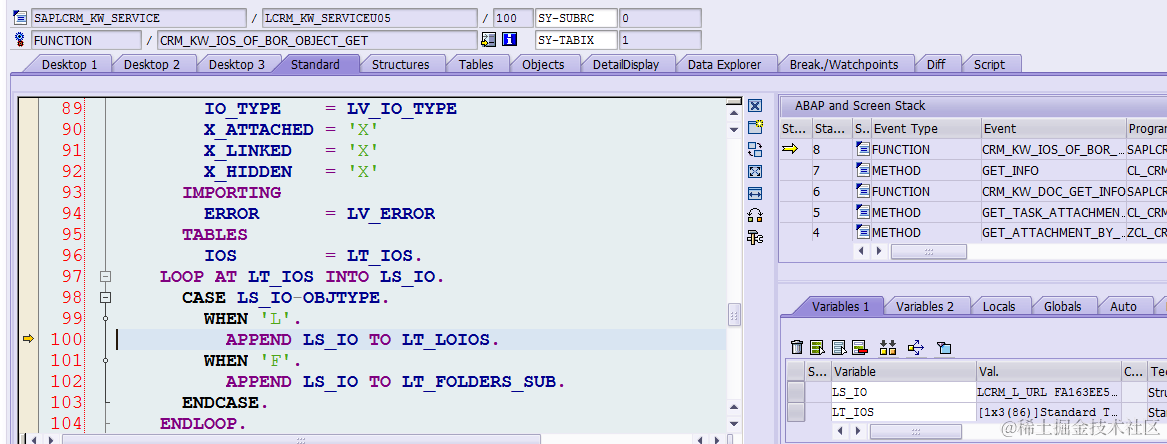Image resolution: width=1167 pixels, height=444 pixels.
Task: Click the blue arrows node icon in Variables
Action: click(x=916, y=347)
